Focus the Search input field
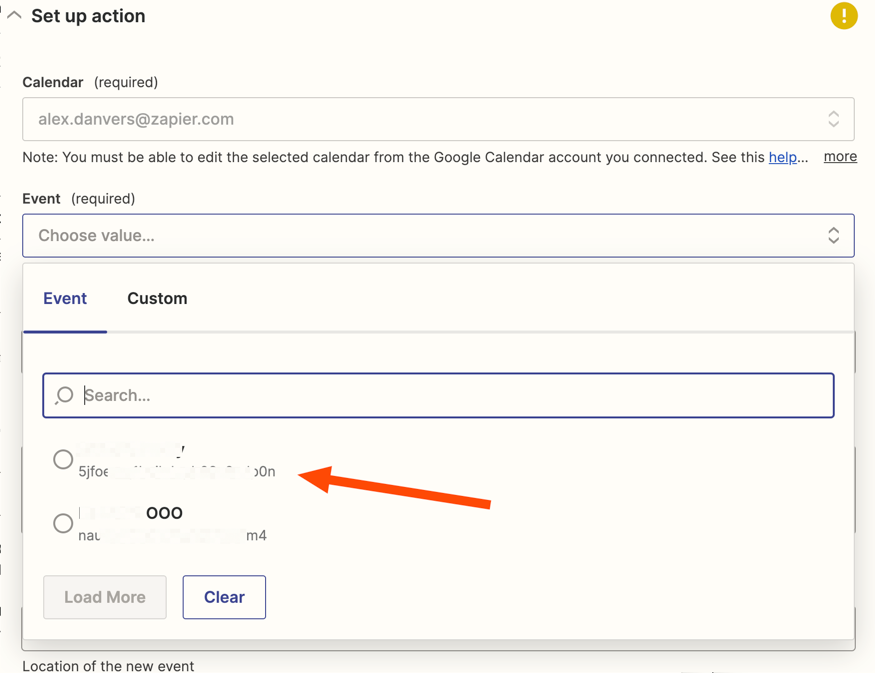 450,395
